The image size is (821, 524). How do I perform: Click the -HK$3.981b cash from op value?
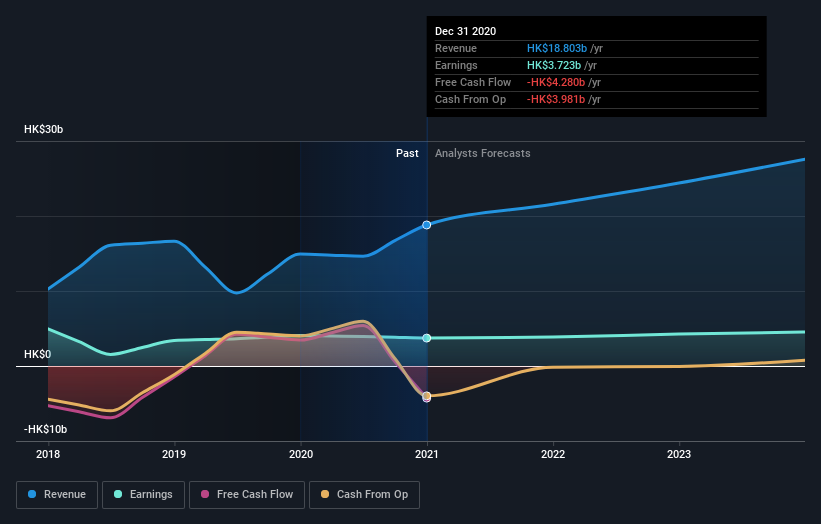click(556, 99)
